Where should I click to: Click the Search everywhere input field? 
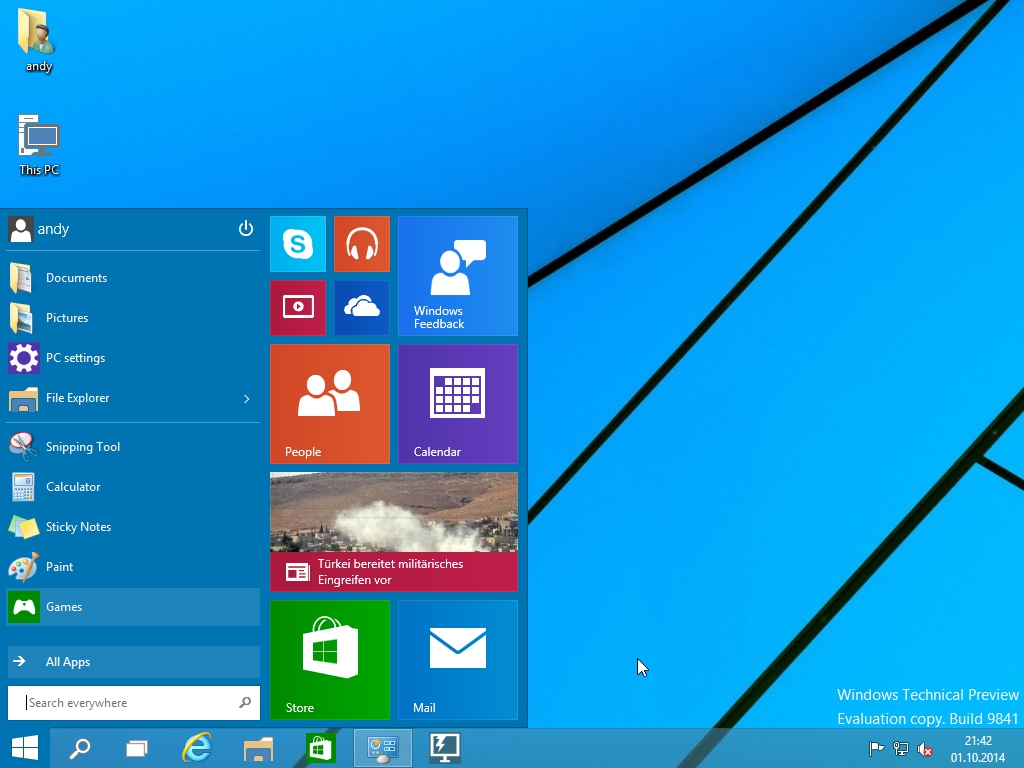click(128, 703)
